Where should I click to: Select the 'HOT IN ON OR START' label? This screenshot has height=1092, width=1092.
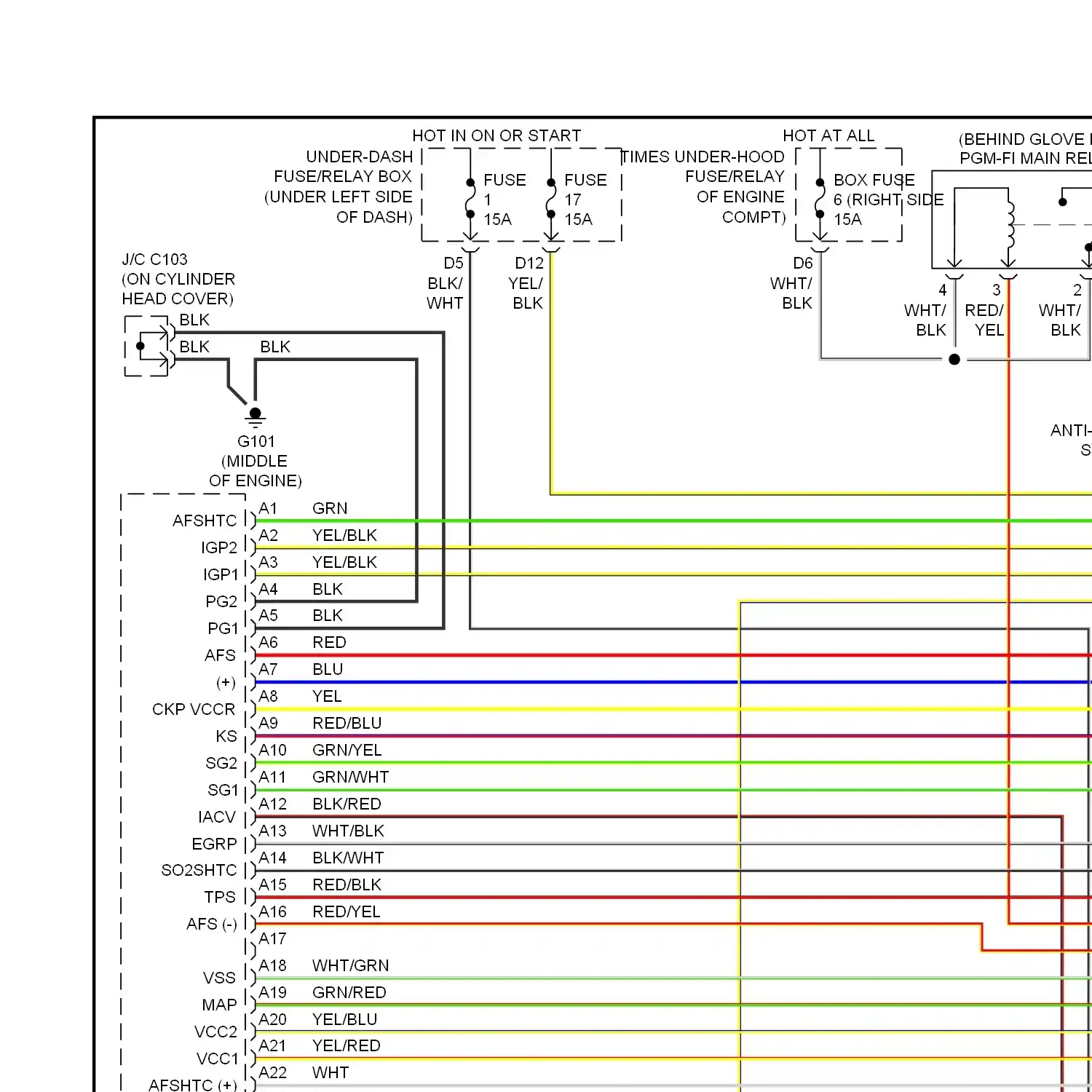(x=496, y=136)
